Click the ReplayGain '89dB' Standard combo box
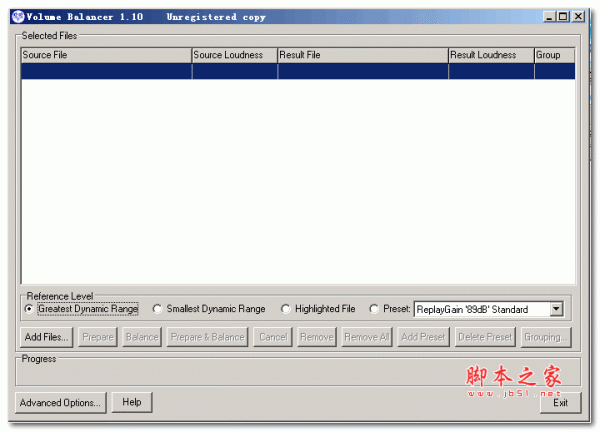600x432 pixels. (488, 309)
